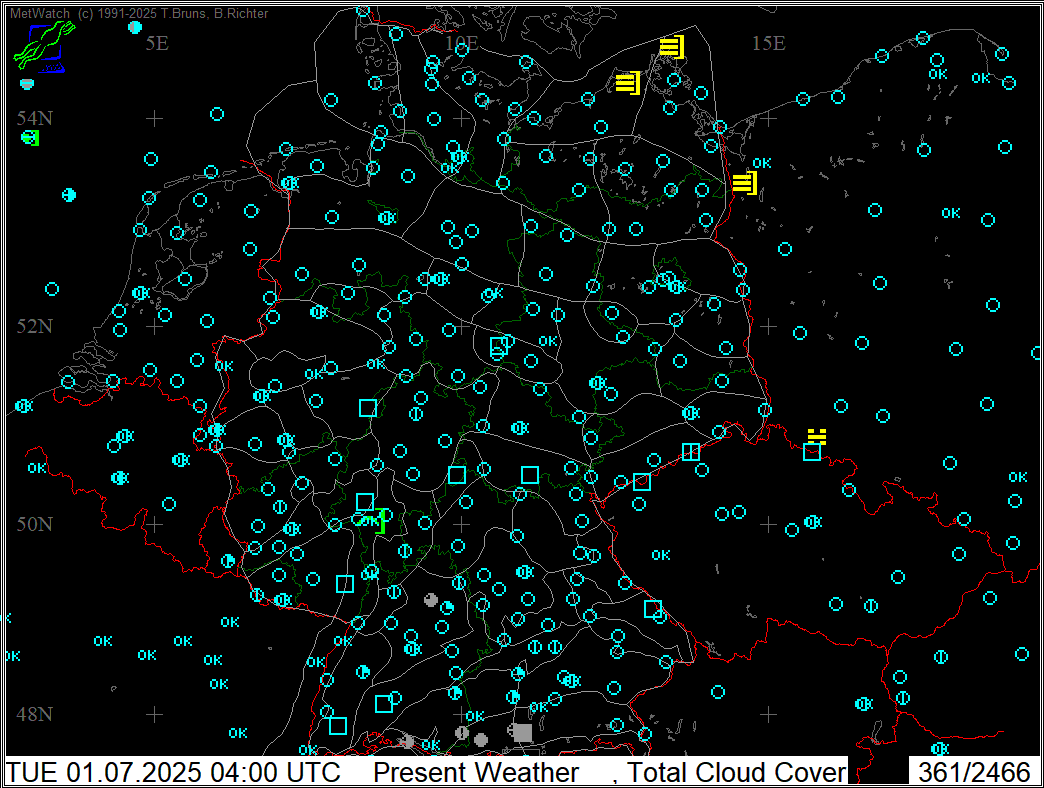Select the yellow fog symbol beside the Polish-border OK label
Viewport: 1044px width, 788px height.
(x=744, y=182)
